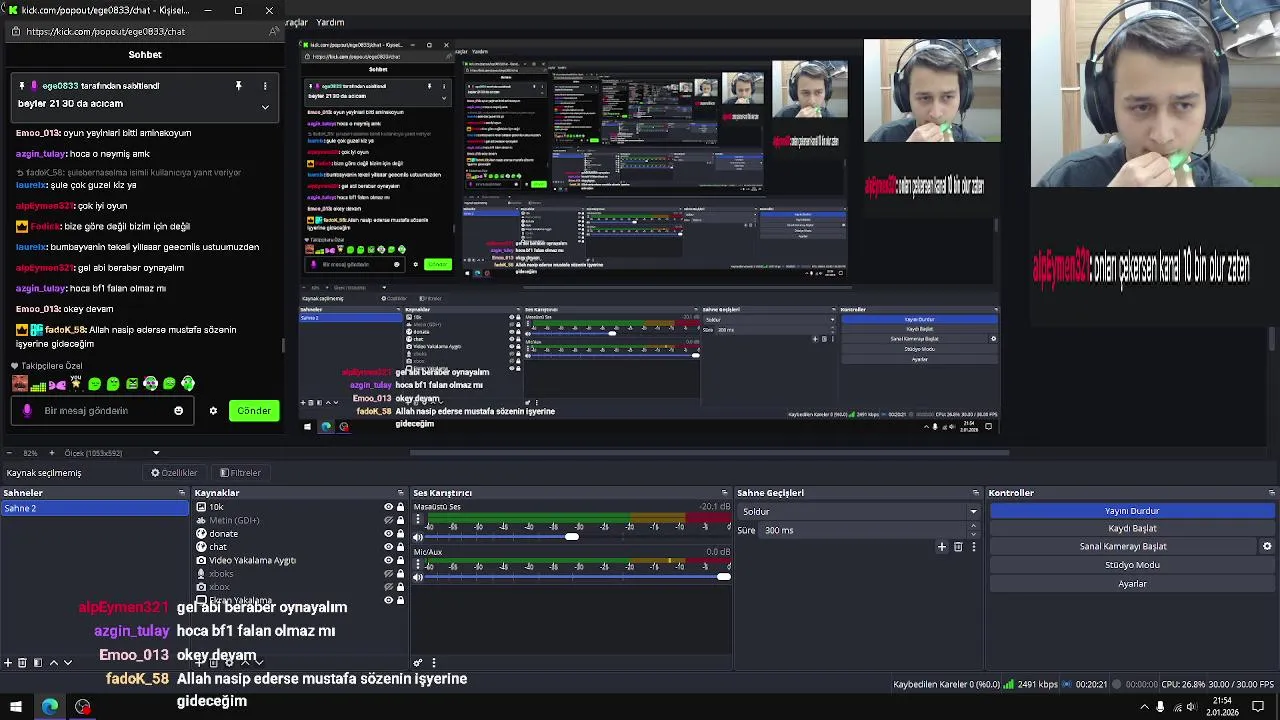
Task: Add a new scene with plus icon
Action: click(x=8, y=662)
